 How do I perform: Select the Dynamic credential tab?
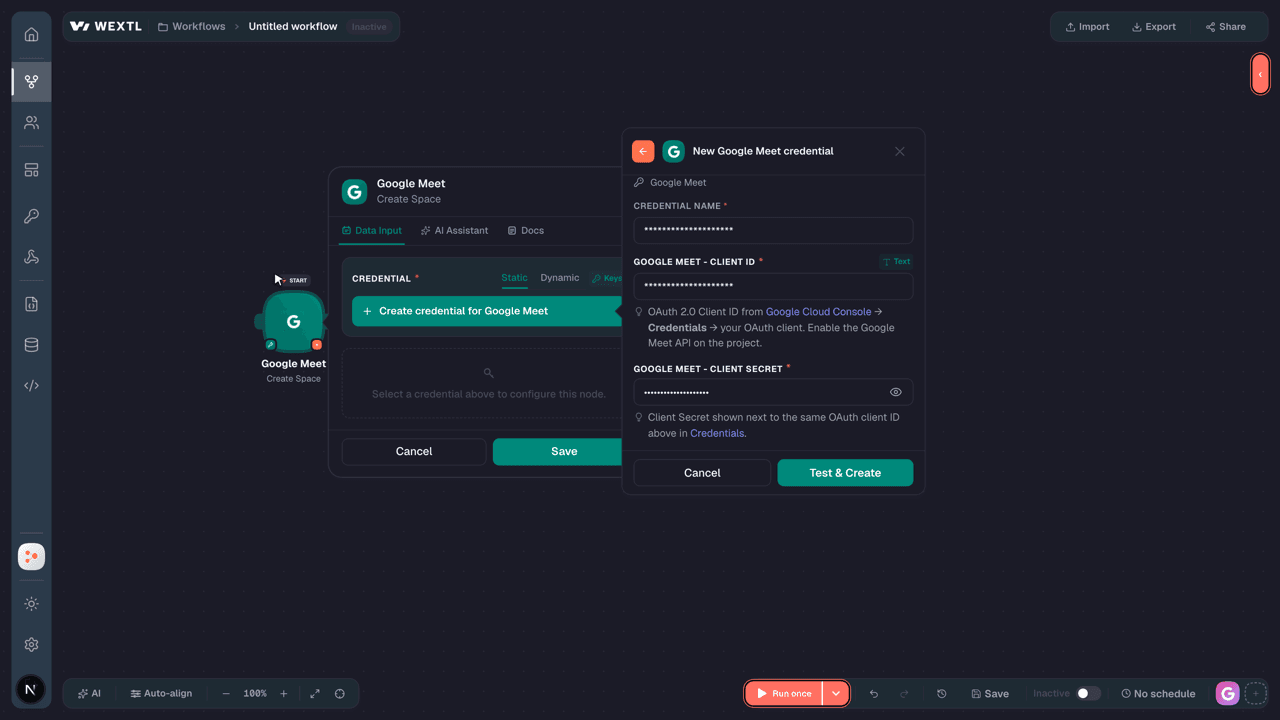[x=560, y=278]
